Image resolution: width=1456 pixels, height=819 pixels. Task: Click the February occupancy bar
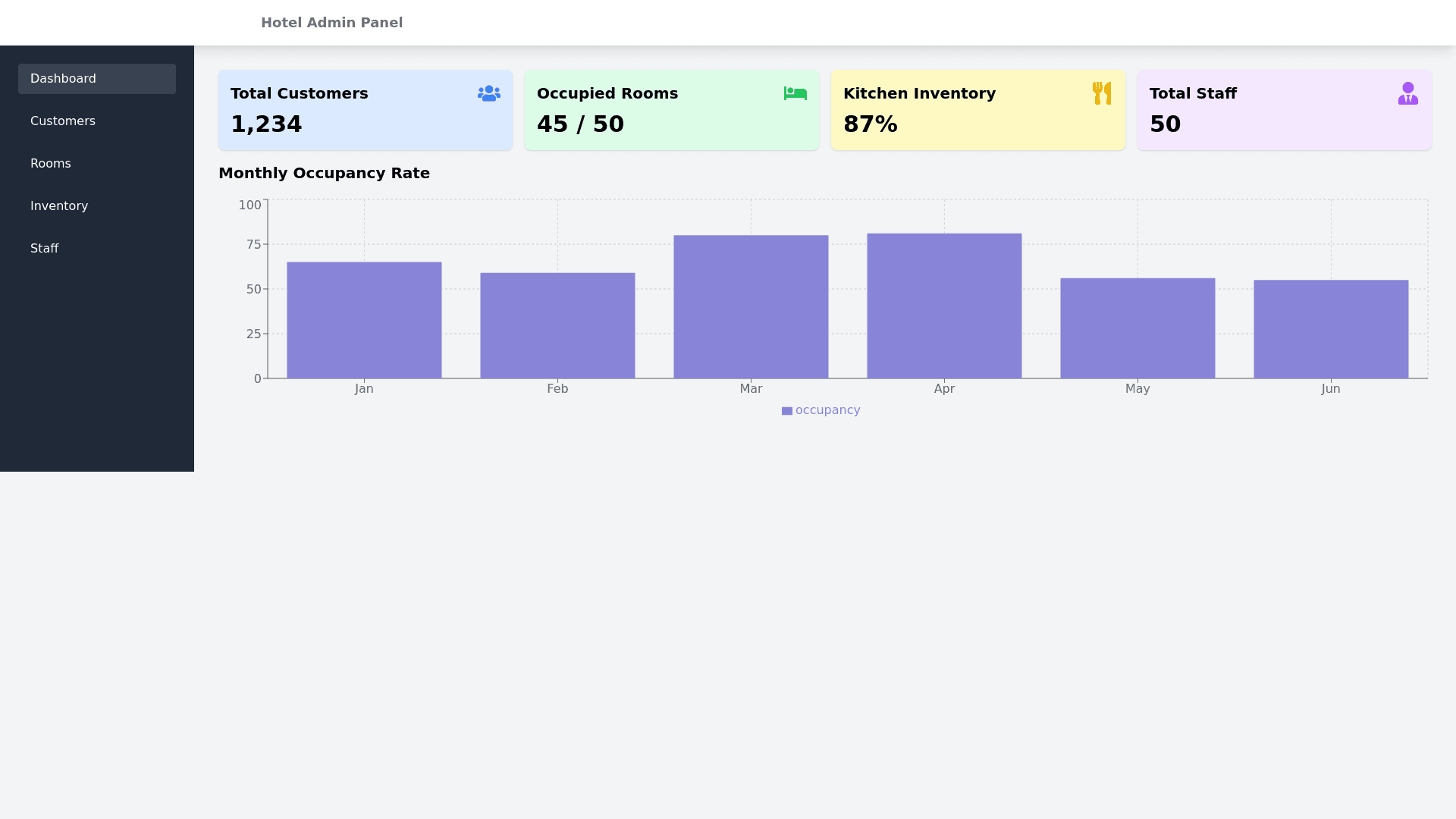coord(557,326)
